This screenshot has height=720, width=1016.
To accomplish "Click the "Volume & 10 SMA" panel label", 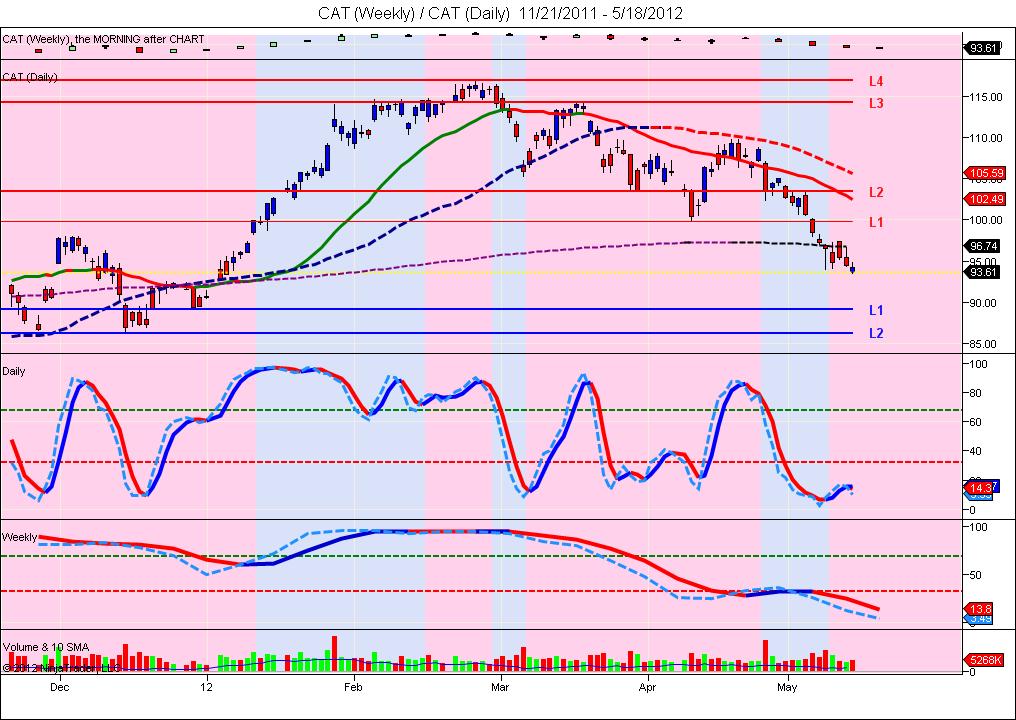I will tap(46, 647).
